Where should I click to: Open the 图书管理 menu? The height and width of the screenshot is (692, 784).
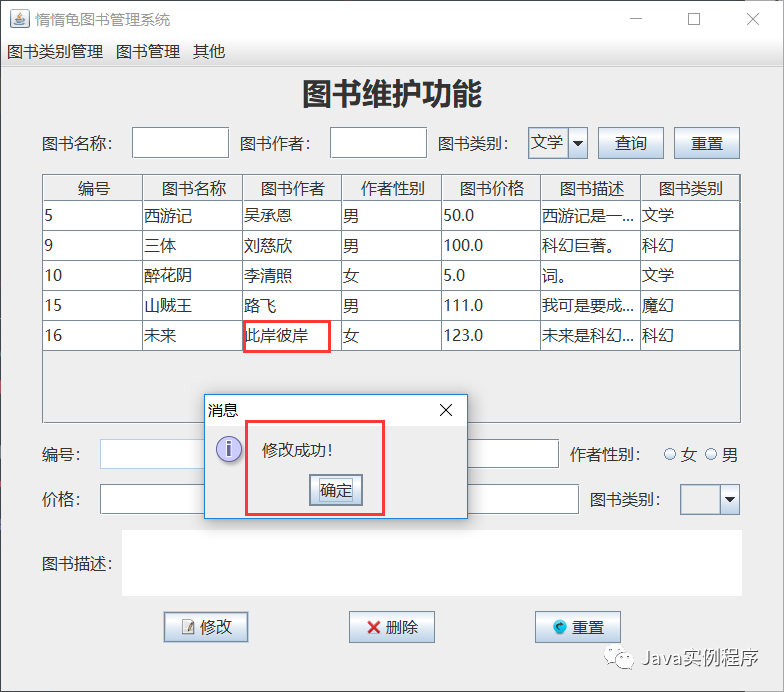pos(148,52)
